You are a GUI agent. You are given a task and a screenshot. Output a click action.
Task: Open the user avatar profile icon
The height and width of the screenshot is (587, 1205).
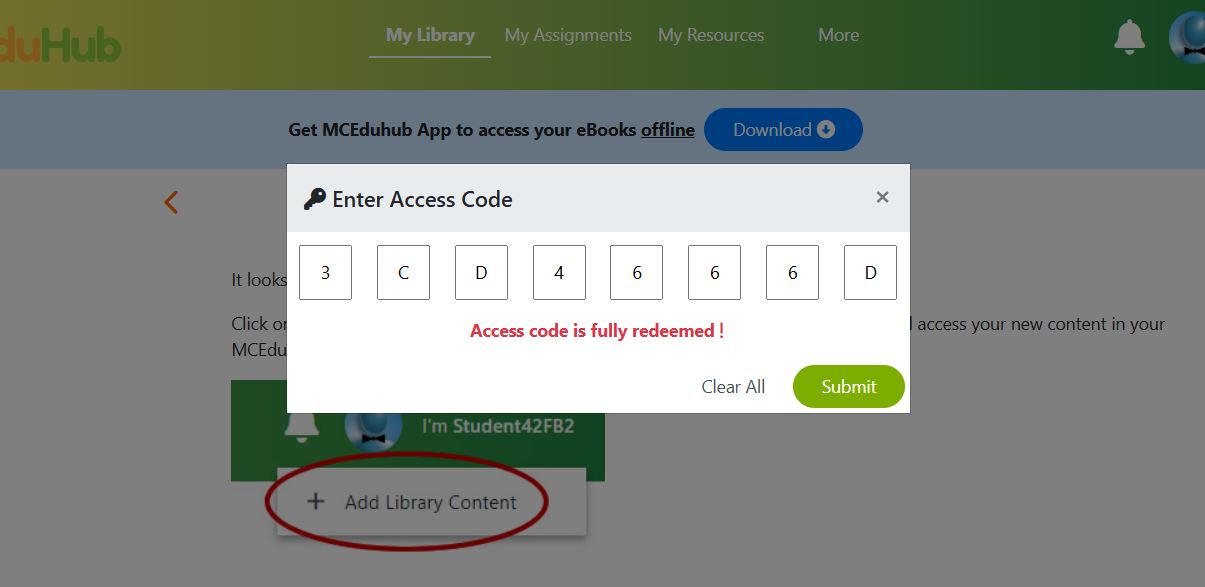tap(1187, 38)
